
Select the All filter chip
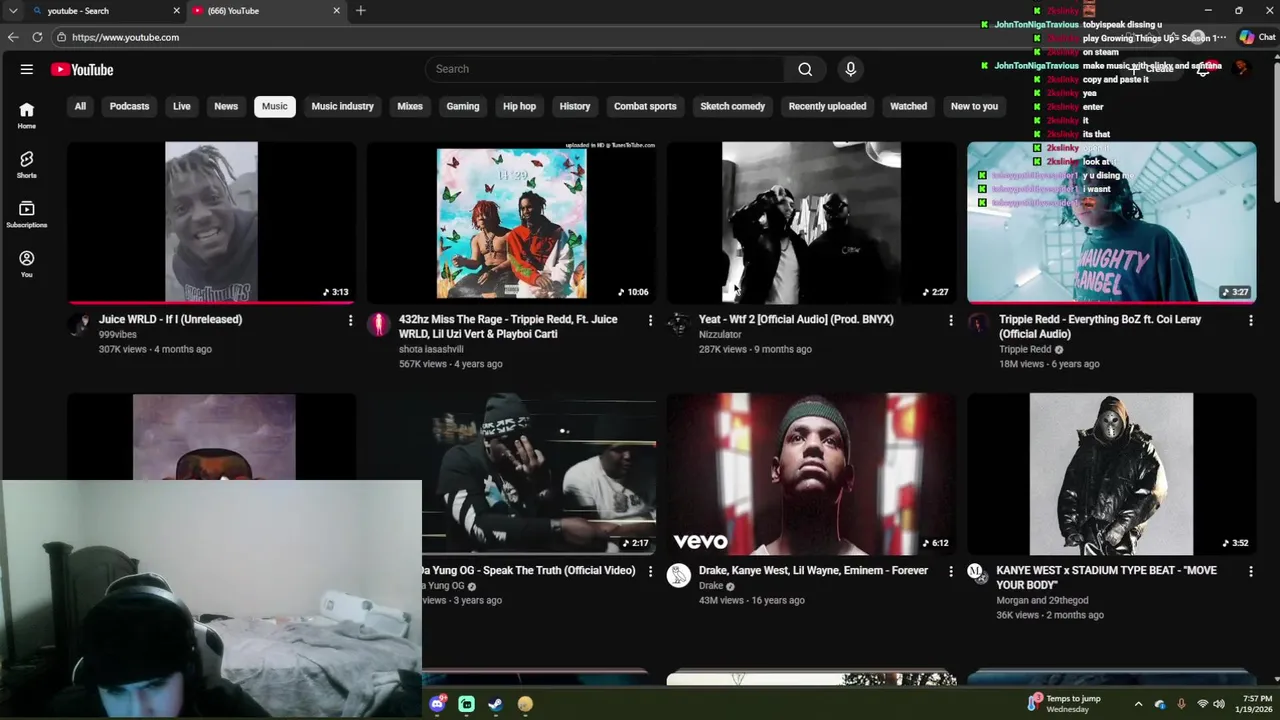[80, 106]
